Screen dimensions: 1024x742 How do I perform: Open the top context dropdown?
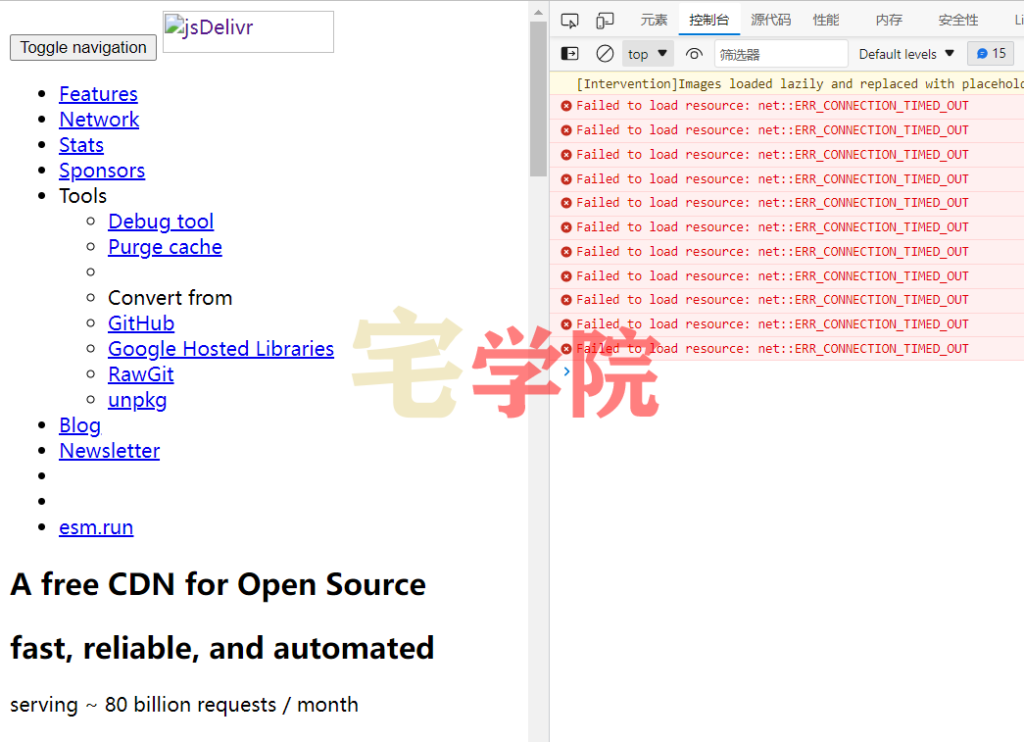647,54
